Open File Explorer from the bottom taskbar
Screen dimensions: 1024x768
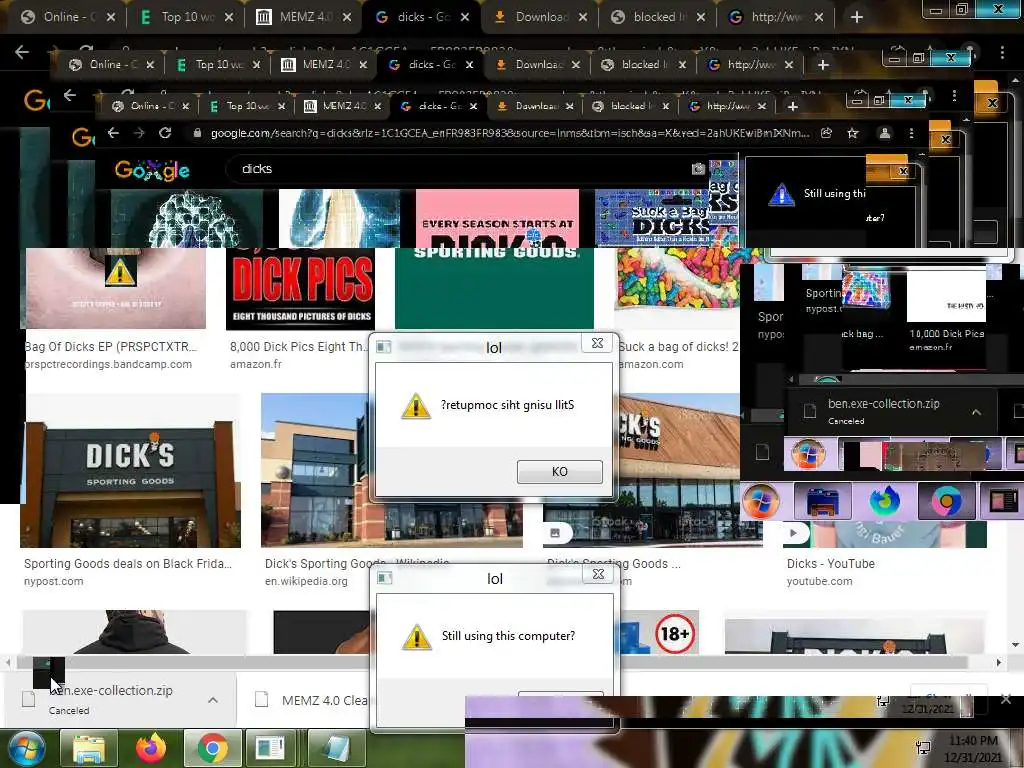coord(88,748)
